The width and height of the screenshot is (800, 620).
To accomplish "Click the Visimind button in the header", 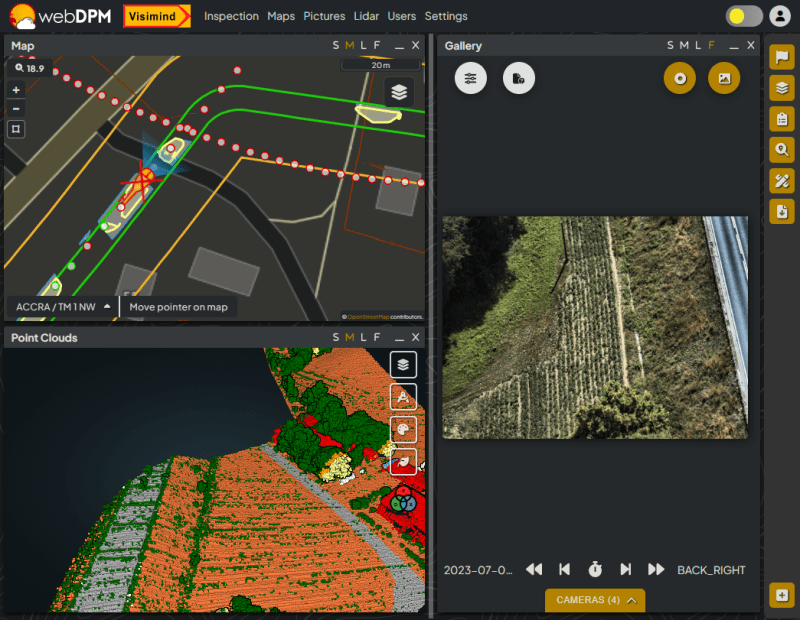I will click(x=156, y=16).
